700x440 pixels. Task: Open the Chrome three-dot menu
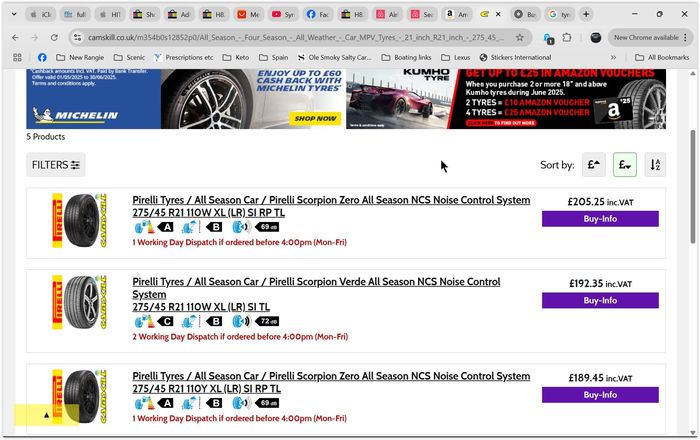tap(686, 37)
